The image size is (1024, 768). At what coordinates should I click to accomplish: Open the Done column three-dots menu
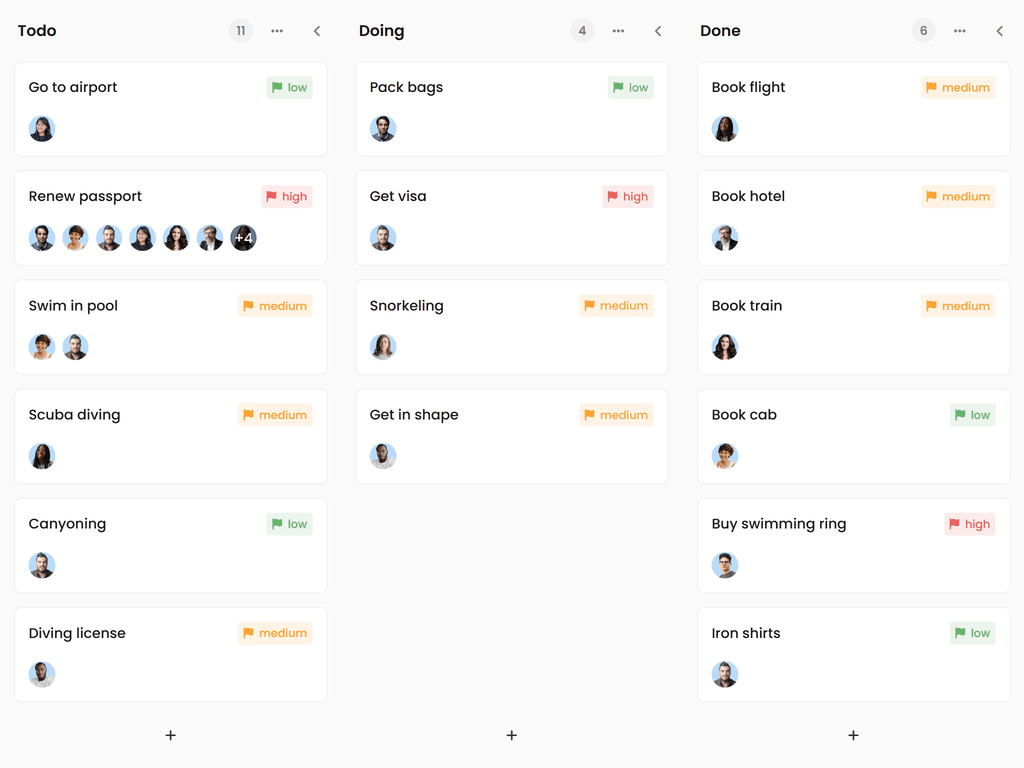960,31
